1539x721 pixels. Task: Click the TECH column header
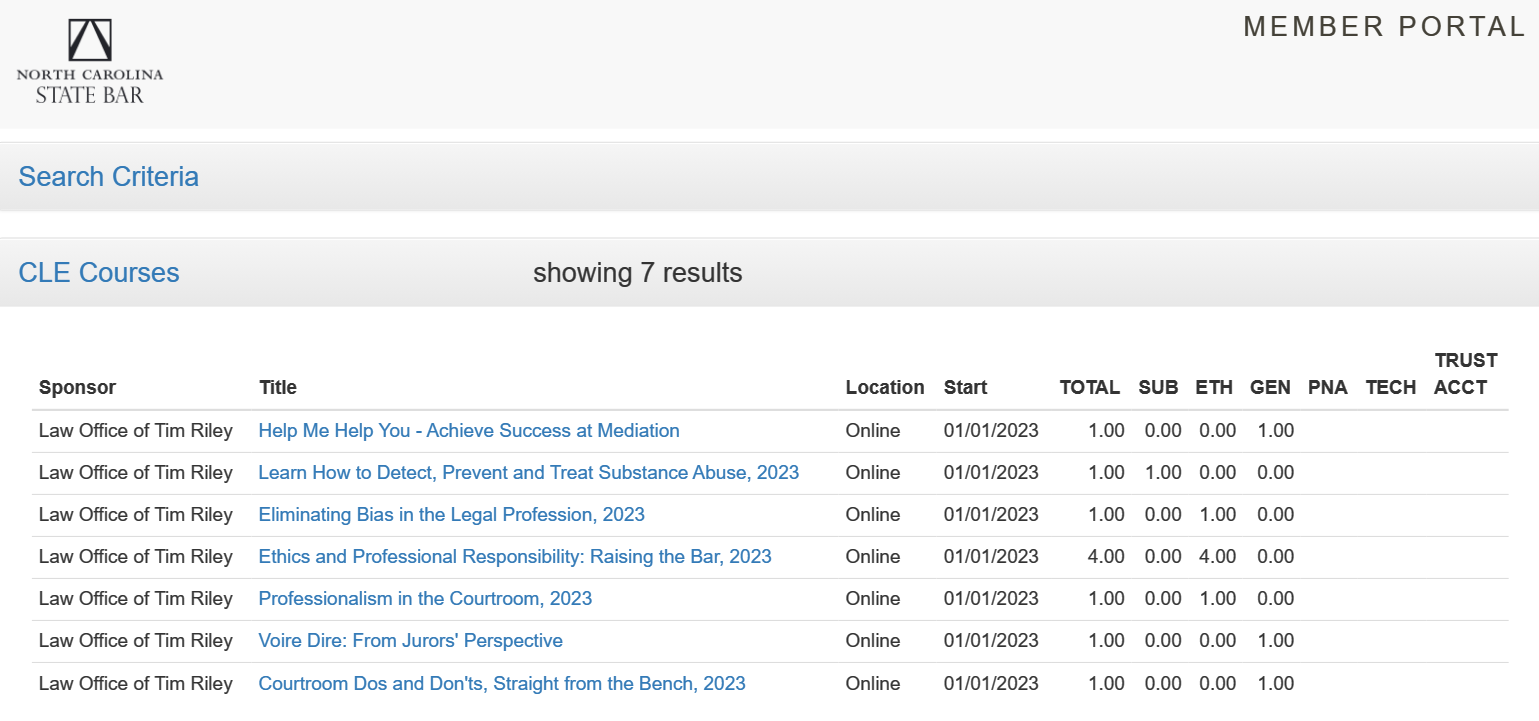coord(1391,388)
